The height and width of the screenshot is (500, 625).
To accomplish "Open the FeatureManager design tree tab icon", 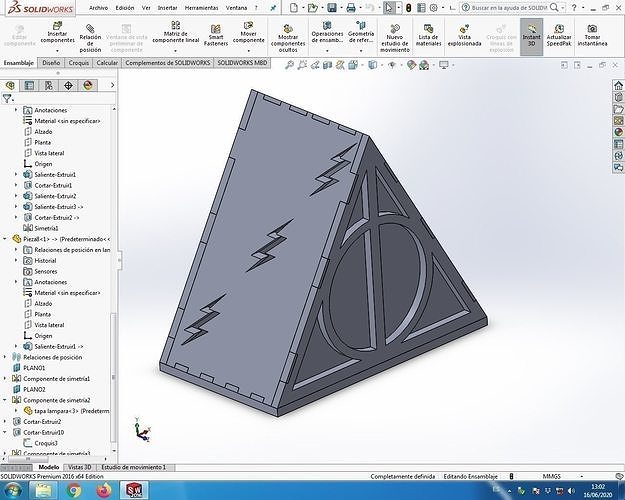I will [x=10, y=85].
